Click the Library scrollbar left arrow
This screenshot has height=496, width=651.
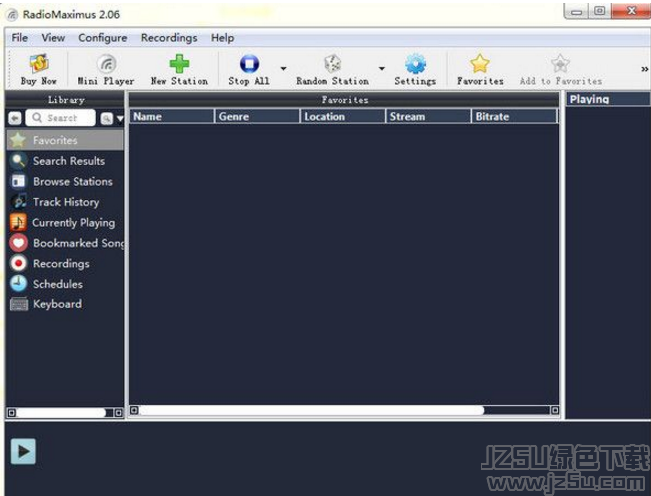point(12,413)
